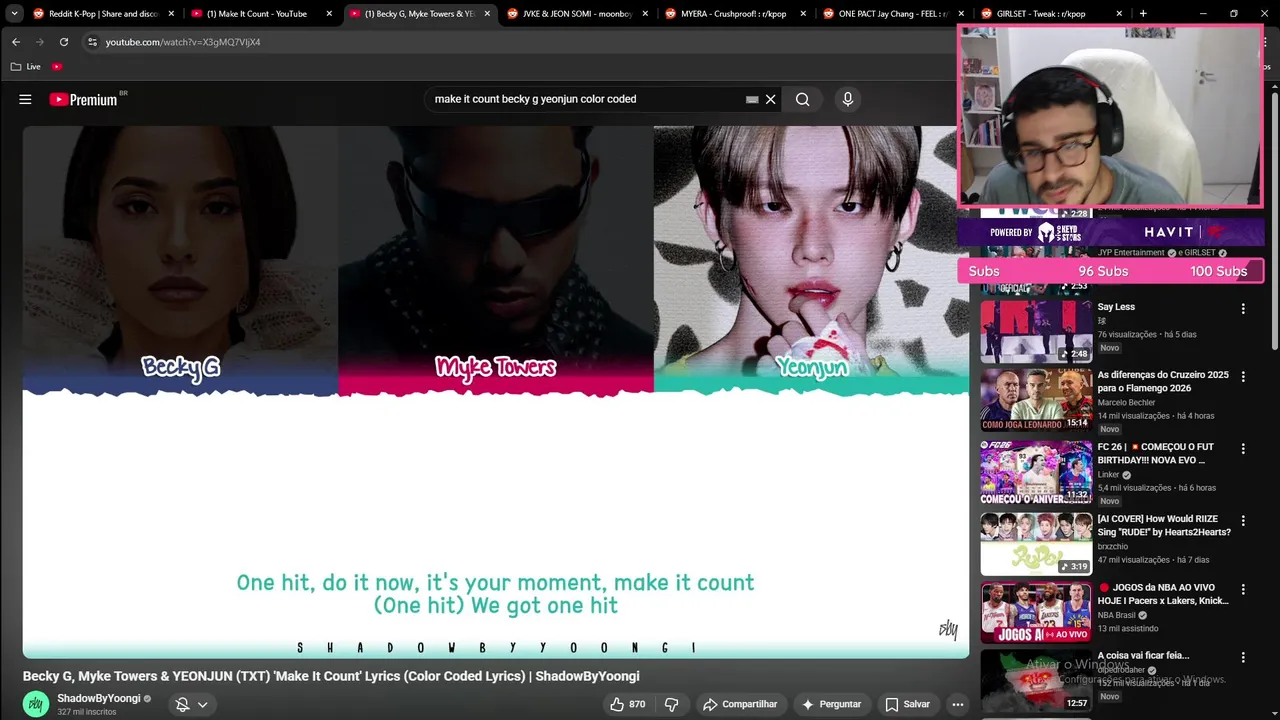Screen dimensions: 1280x720
Task: Open the browser tab search dropdown
Action: click(x=14, y=14)
